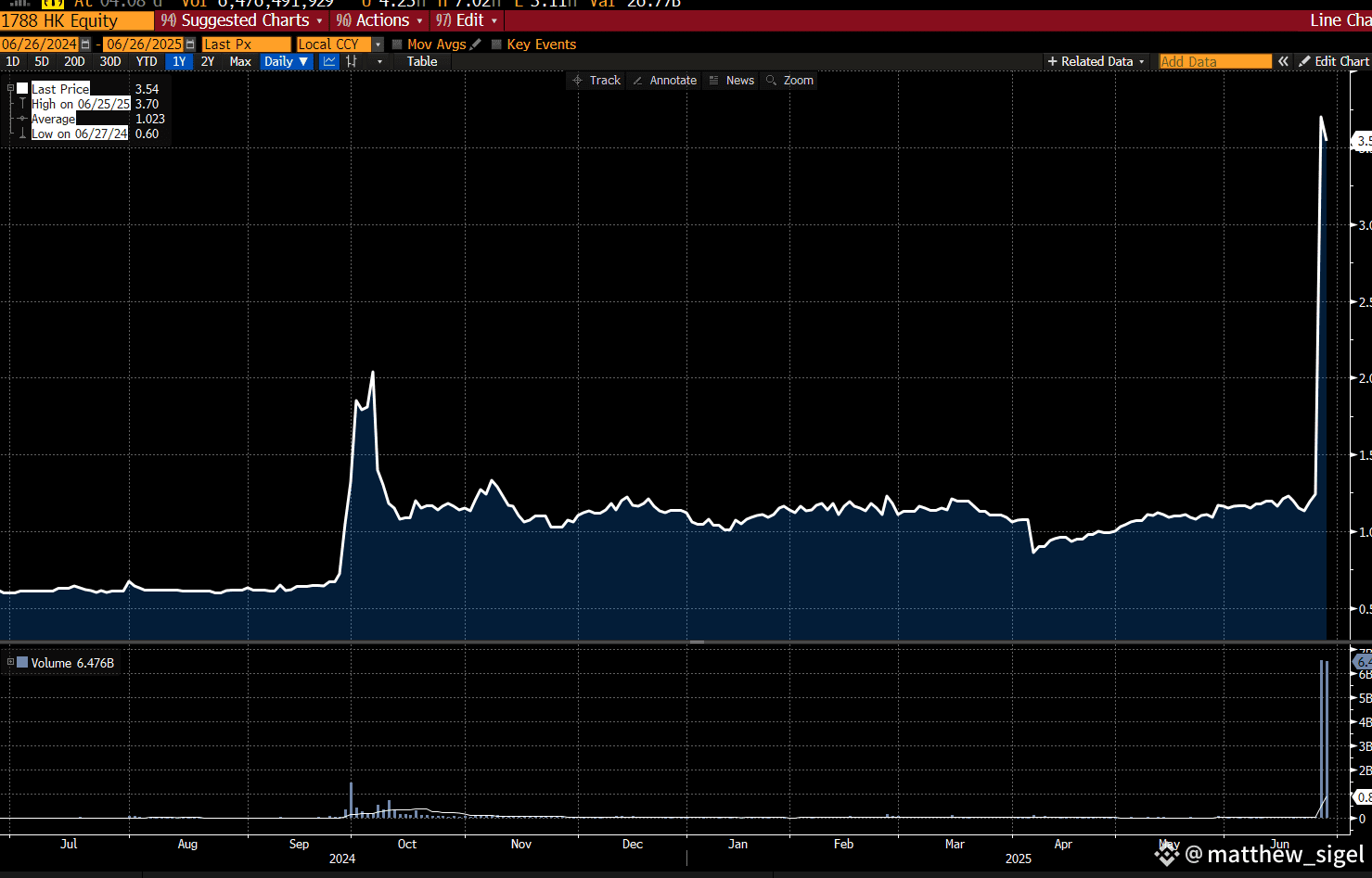
Task: Switch to the Table view
Action: pyautogui.click(x=422, y=61)
